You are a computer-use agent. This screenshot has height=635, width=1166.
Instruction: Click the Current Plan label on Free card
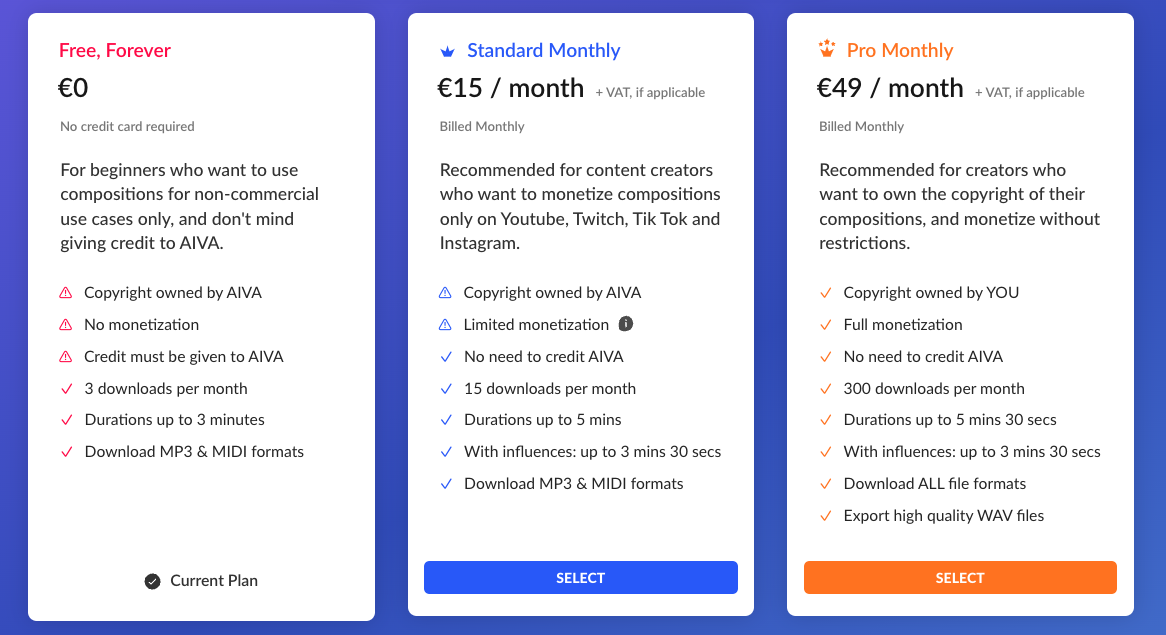(x=214, y=581)
